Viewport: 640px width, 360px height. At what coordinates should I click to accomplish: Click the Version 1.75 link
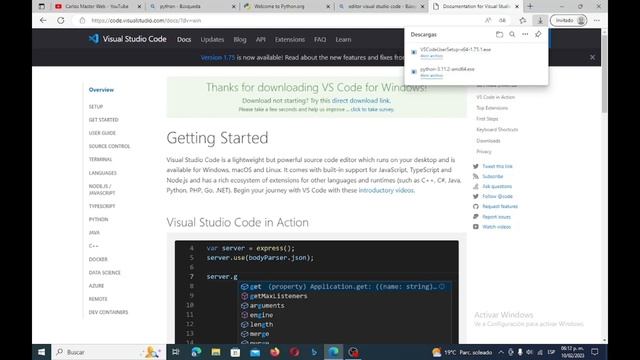tap(218, 58)
